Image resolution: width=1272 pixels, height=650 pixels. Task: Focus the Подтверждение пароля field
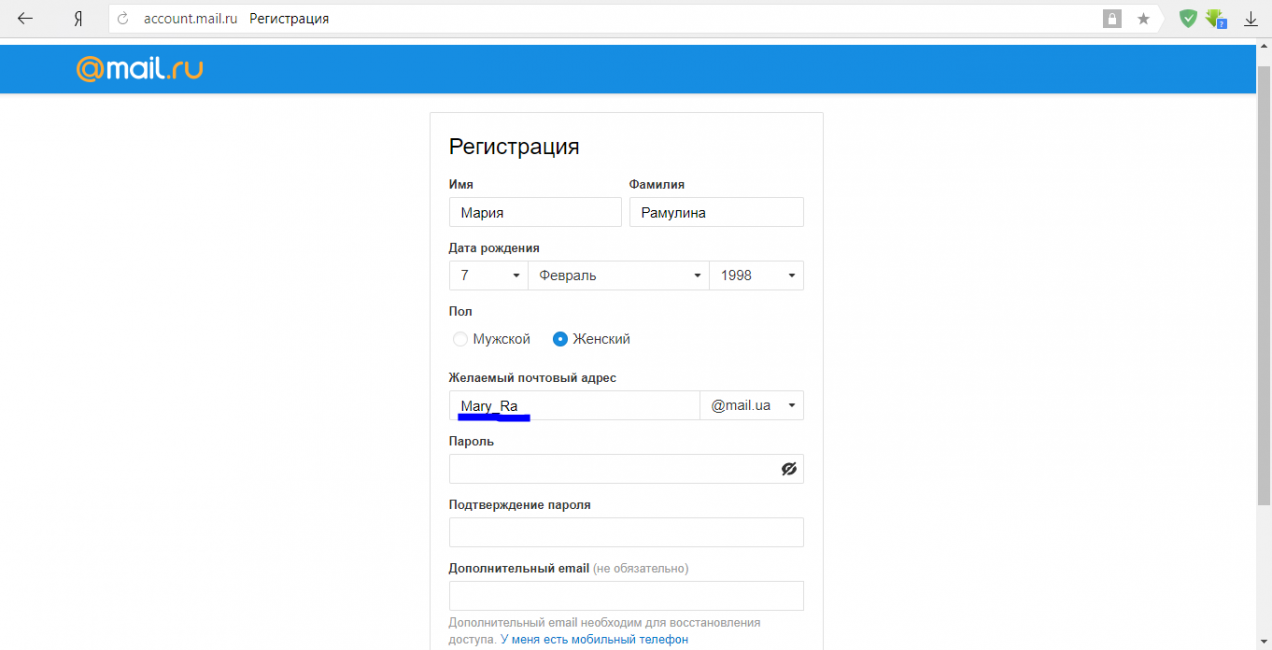[626, 532]
